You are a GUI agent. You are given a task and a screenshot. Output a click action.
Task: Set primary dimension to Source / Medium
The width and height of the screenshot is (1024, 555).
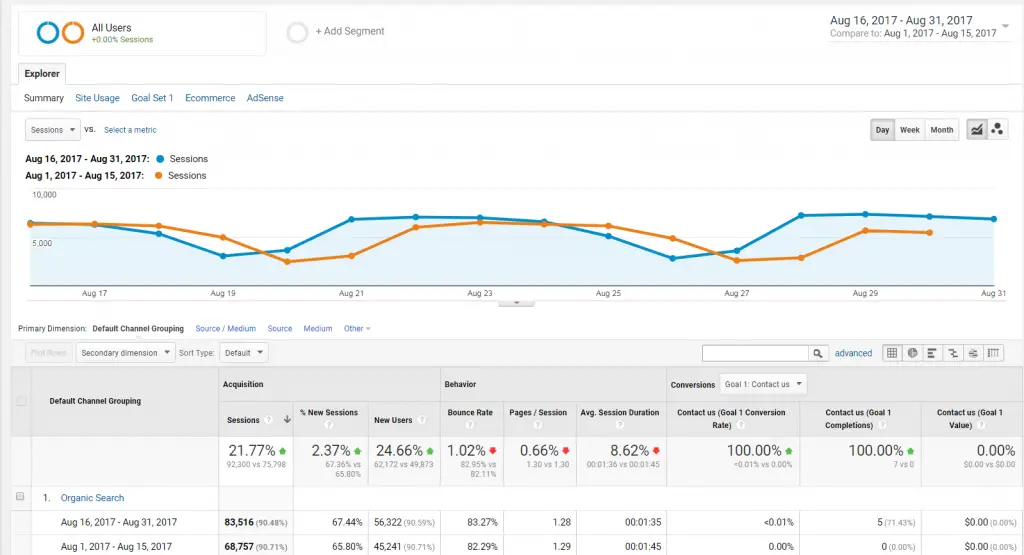(225, 328)
